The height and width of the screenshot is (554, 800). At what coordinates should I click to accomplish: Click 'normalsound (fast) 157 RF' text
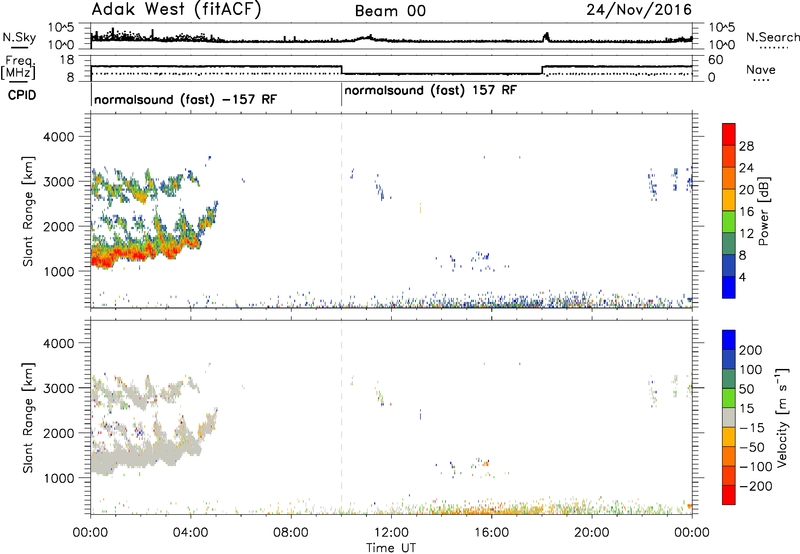pyautogui.click(x=431, y=91)
